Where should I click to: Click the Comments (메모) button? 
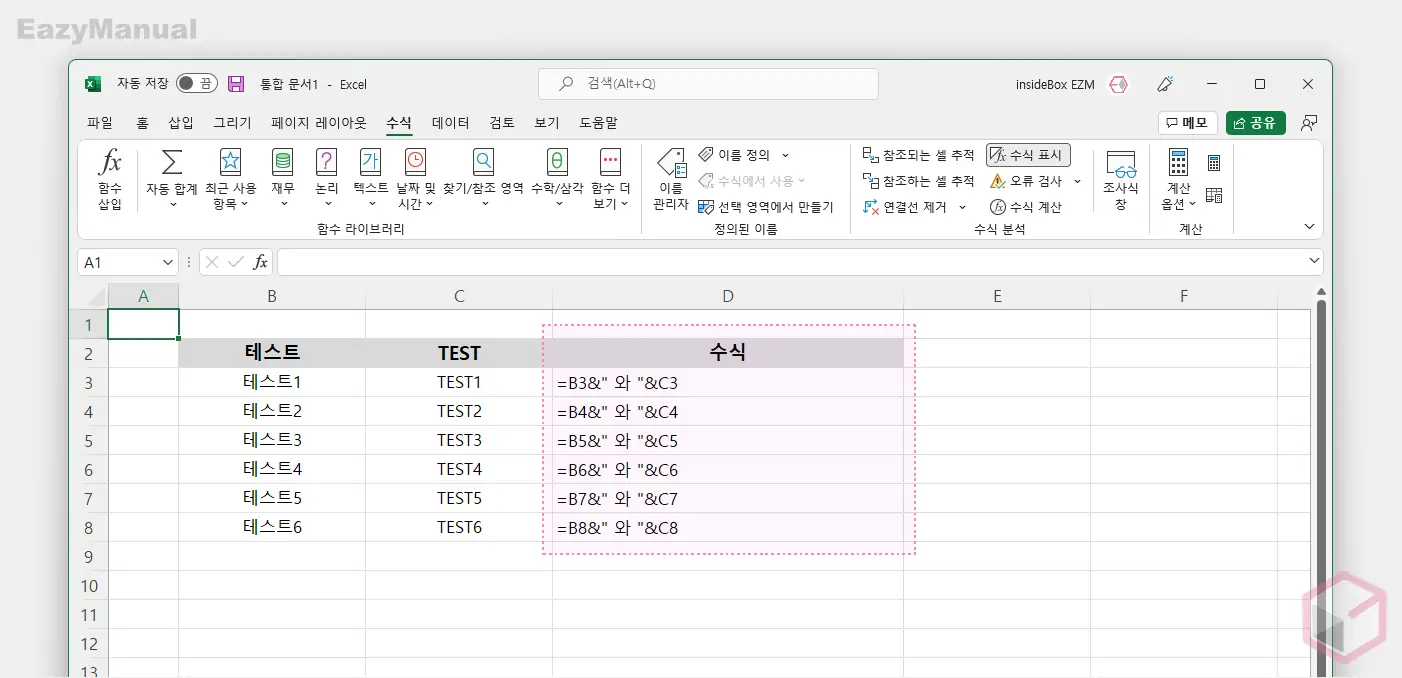1188,123
